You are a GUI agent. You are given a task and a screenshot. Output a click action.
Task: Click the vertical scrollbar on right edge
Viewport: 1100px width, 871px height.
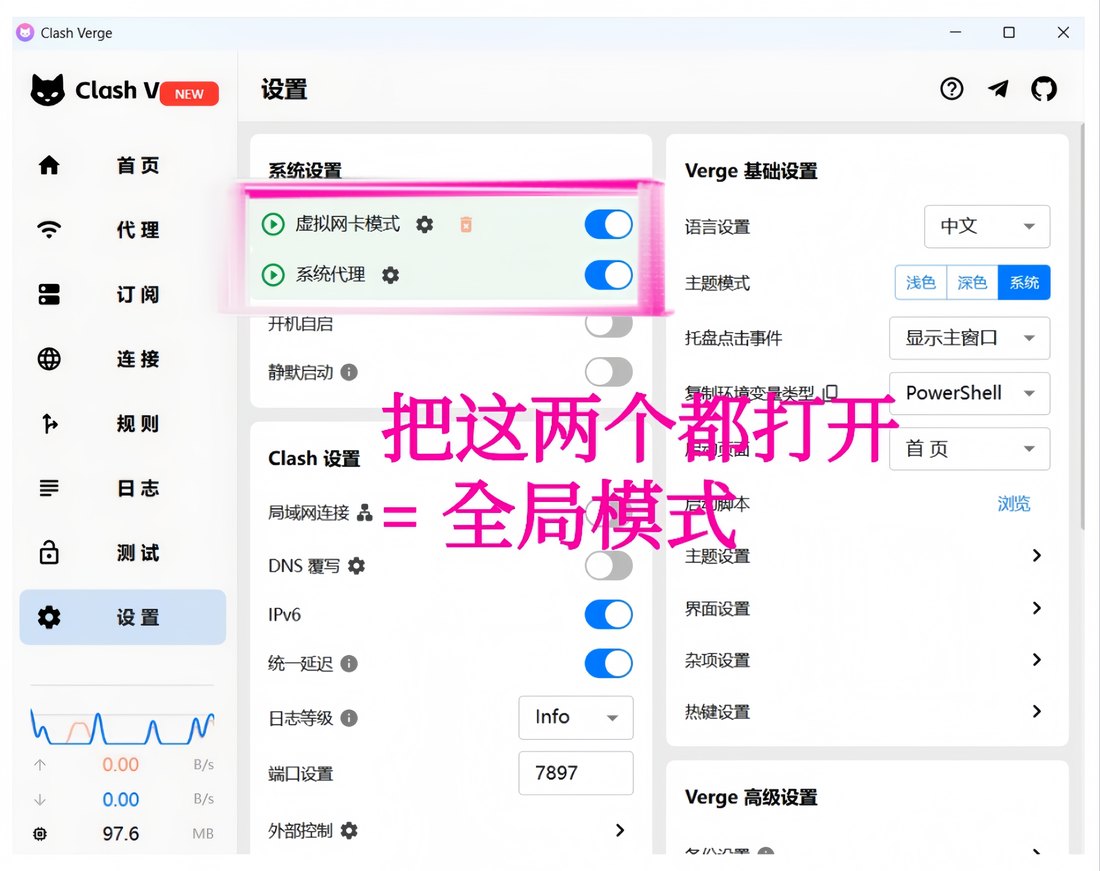point(1083,326)
